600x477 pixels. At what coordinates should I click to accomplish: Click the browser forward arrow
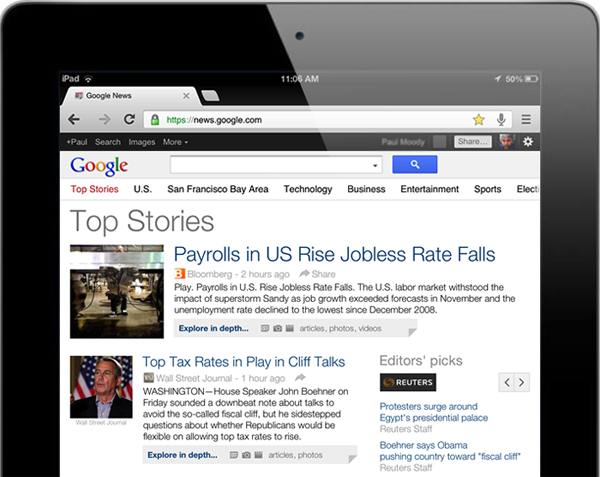tap(104, 120)
